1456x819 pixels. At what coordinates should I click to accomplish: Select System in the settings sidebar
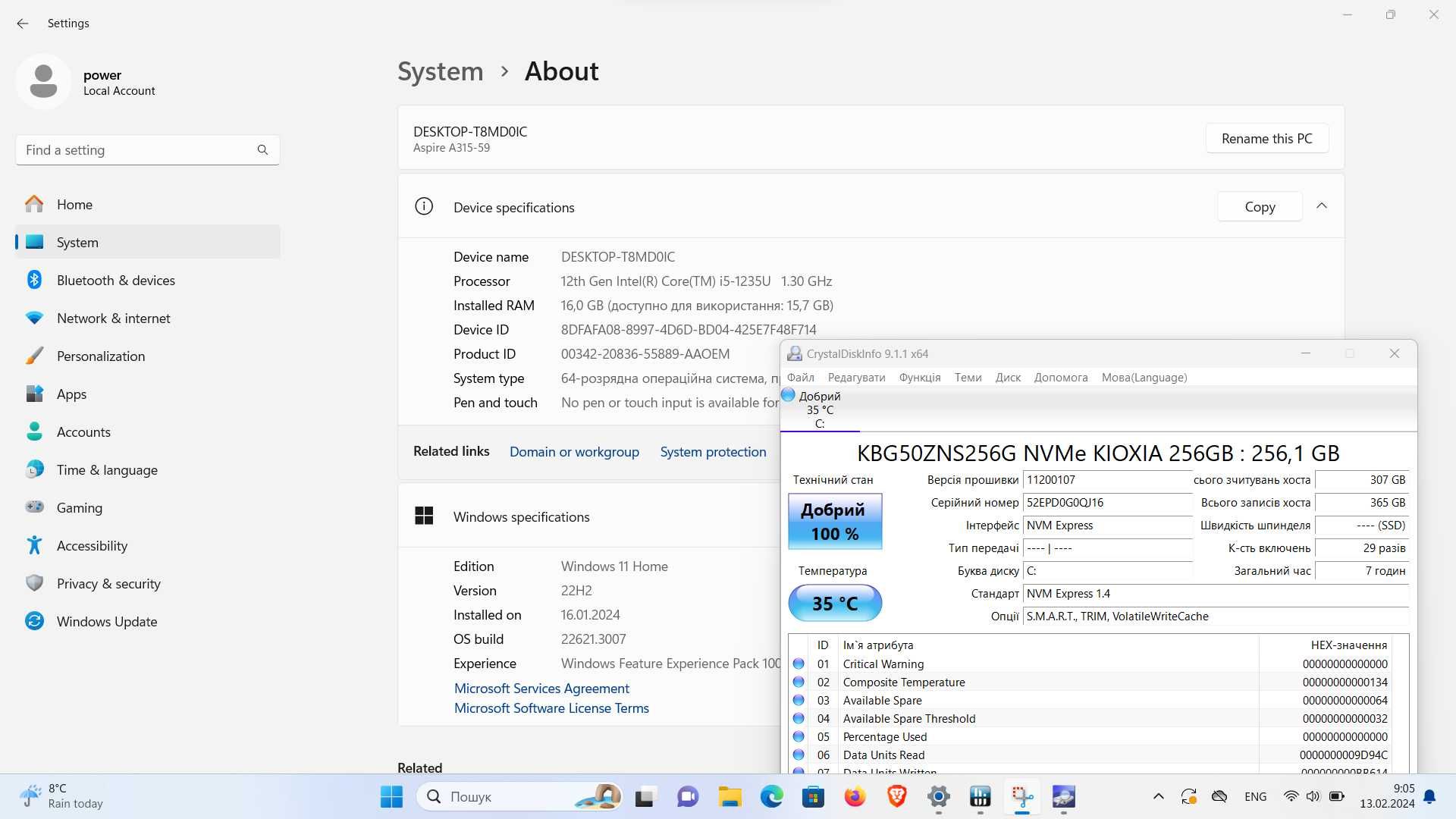[148, 243]
